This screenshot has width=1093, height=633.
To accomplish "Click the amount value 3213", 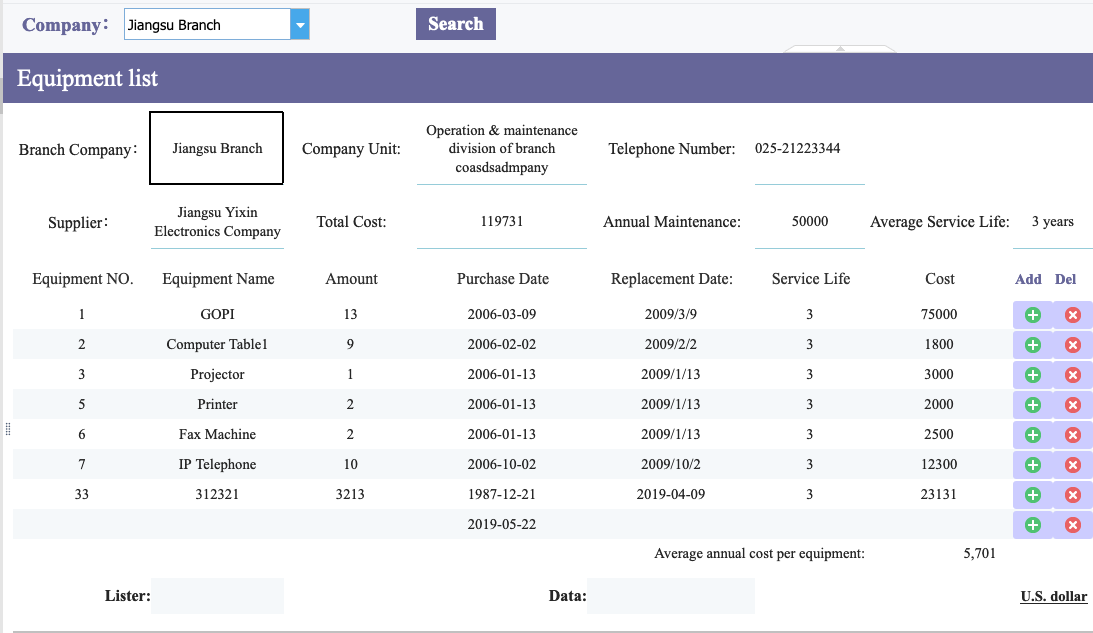I will coord(350,494).
